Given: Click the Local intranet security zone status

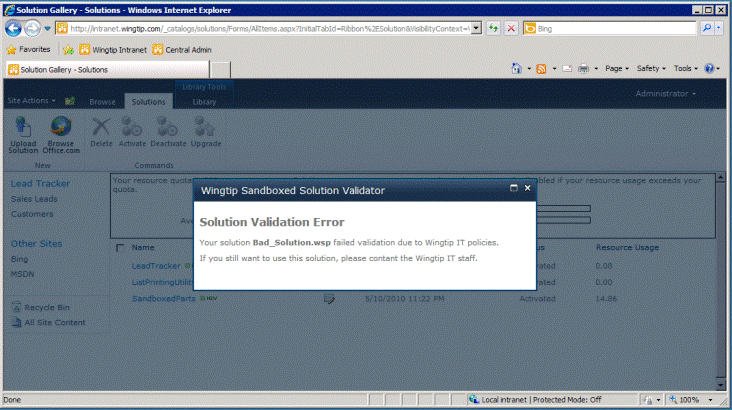Looking at the screenshot, I should tap(535, 400).
